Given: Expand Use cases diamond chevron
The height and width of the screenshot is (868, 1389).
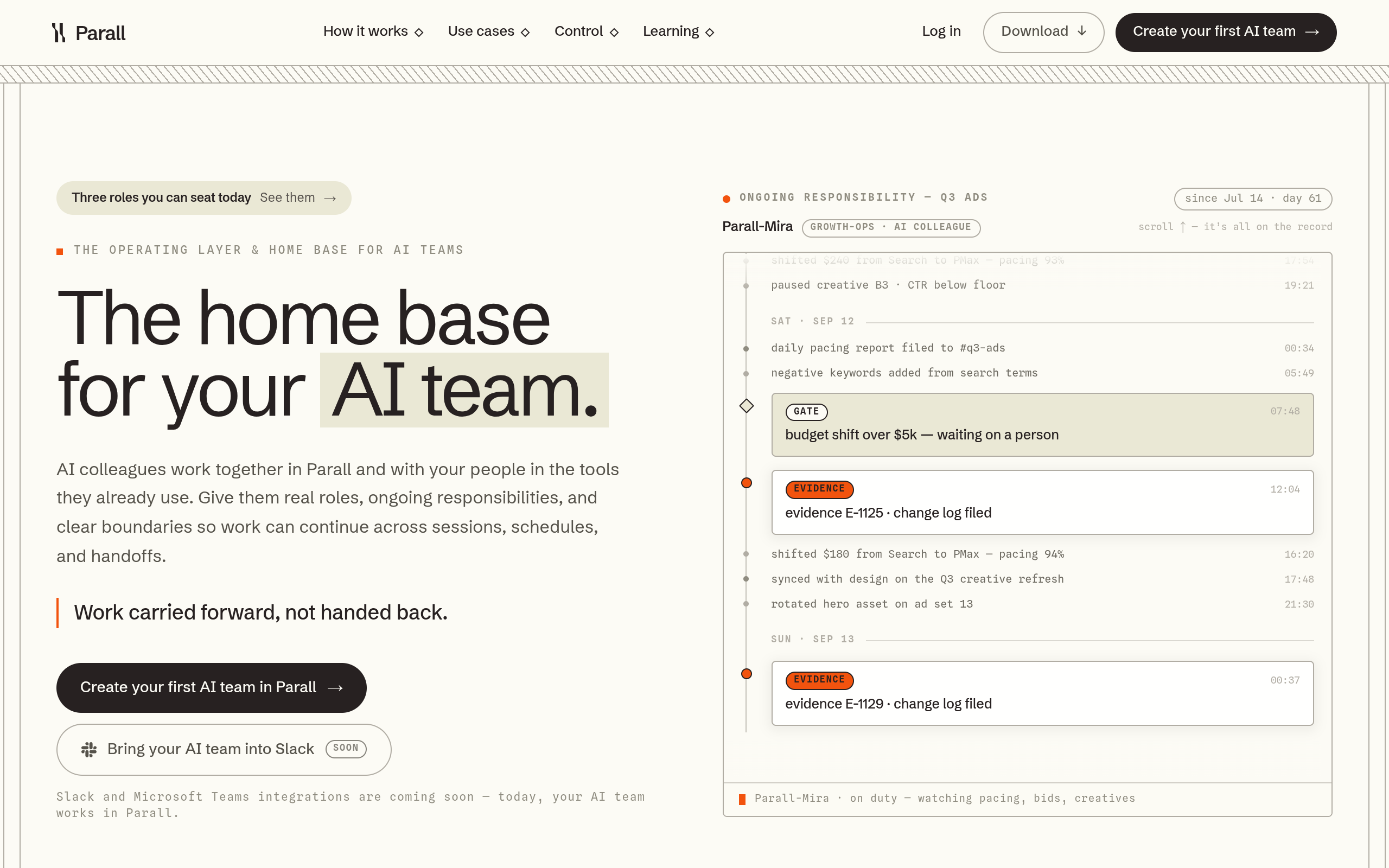Looking at the screenshot, I should click(x=525, y=33).
